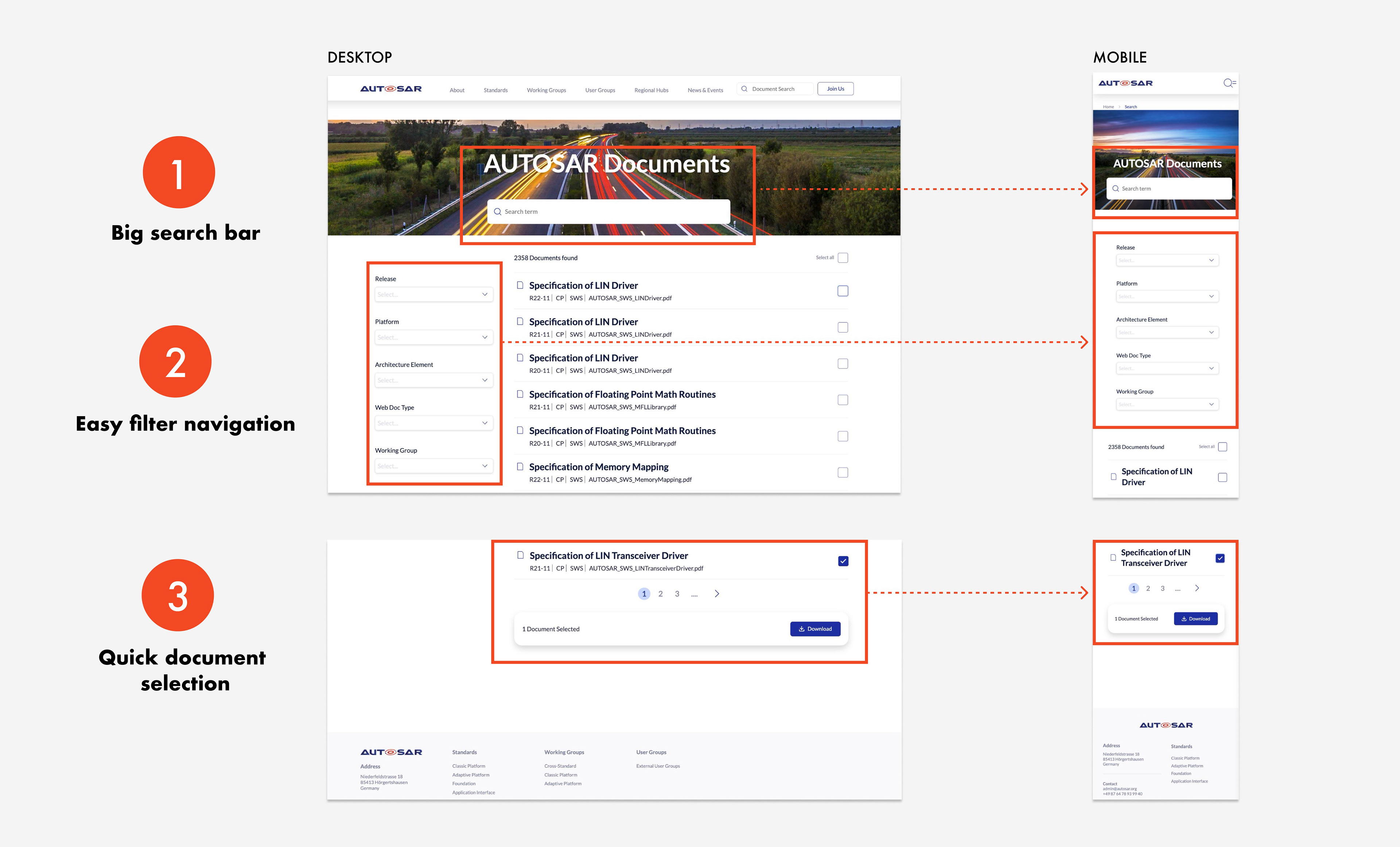Click the document icon of the R22-11 LIN Driver row
The width and height of the screenshot is (1400, 847).
tap(520, 285)
